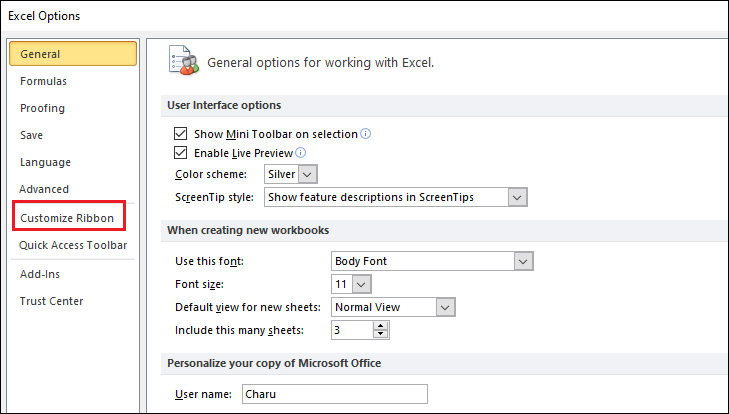Click the User name field containing Charu
The width and height of the screenshot is (729, 414).
click(335, 394)
